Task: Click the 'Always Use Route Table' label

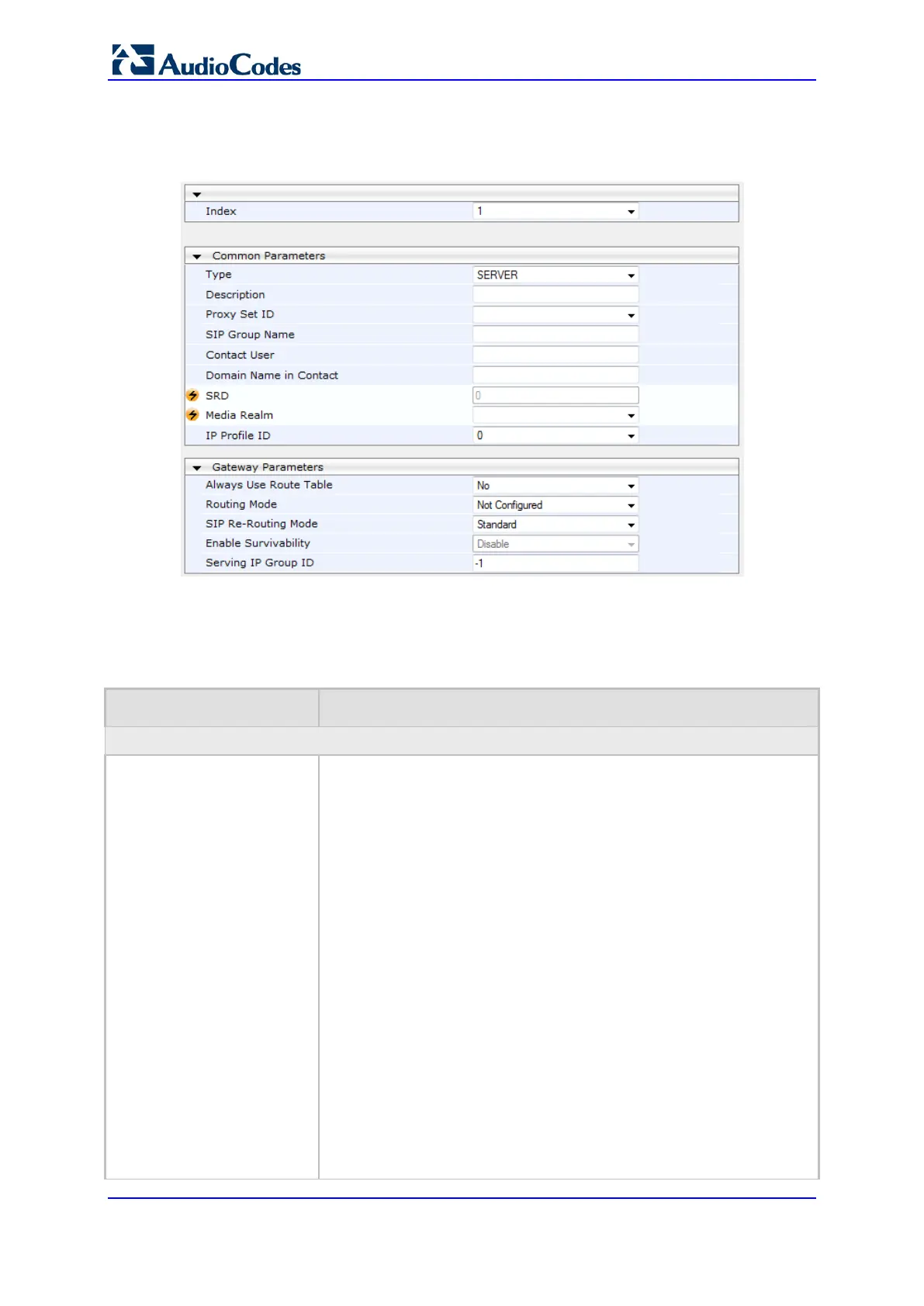Action: 269,485
